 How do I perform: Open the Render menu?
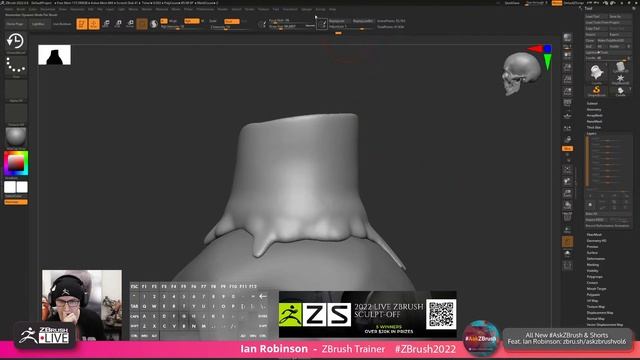[x=222, y=9]
